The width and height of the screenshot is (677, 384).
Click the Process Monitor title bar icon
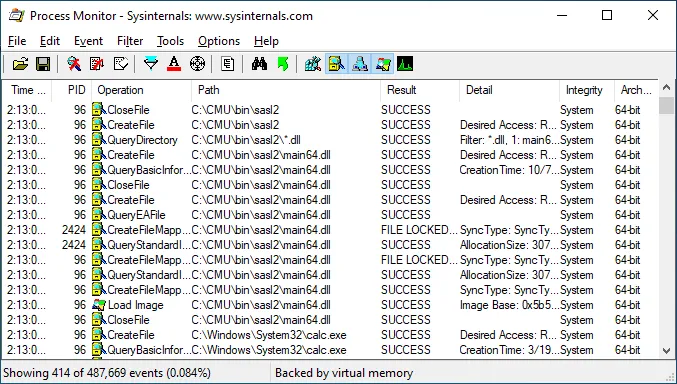16,16
